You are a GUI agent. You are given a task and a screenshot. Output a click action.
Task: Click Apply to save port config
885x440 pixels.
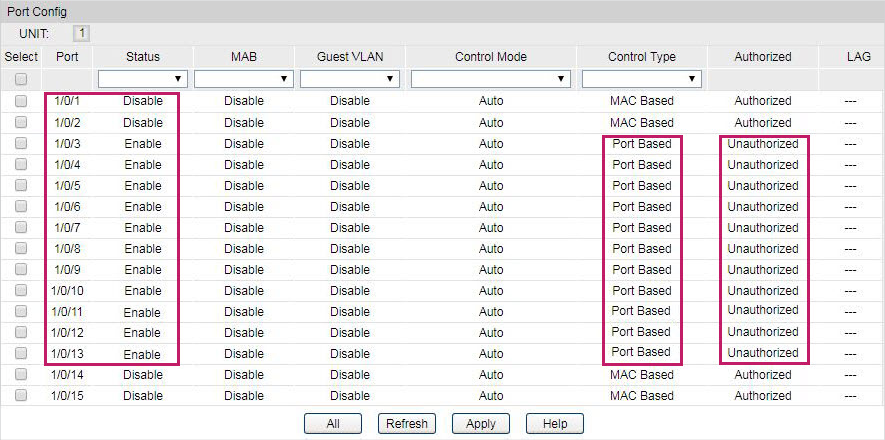click(481, 423)
